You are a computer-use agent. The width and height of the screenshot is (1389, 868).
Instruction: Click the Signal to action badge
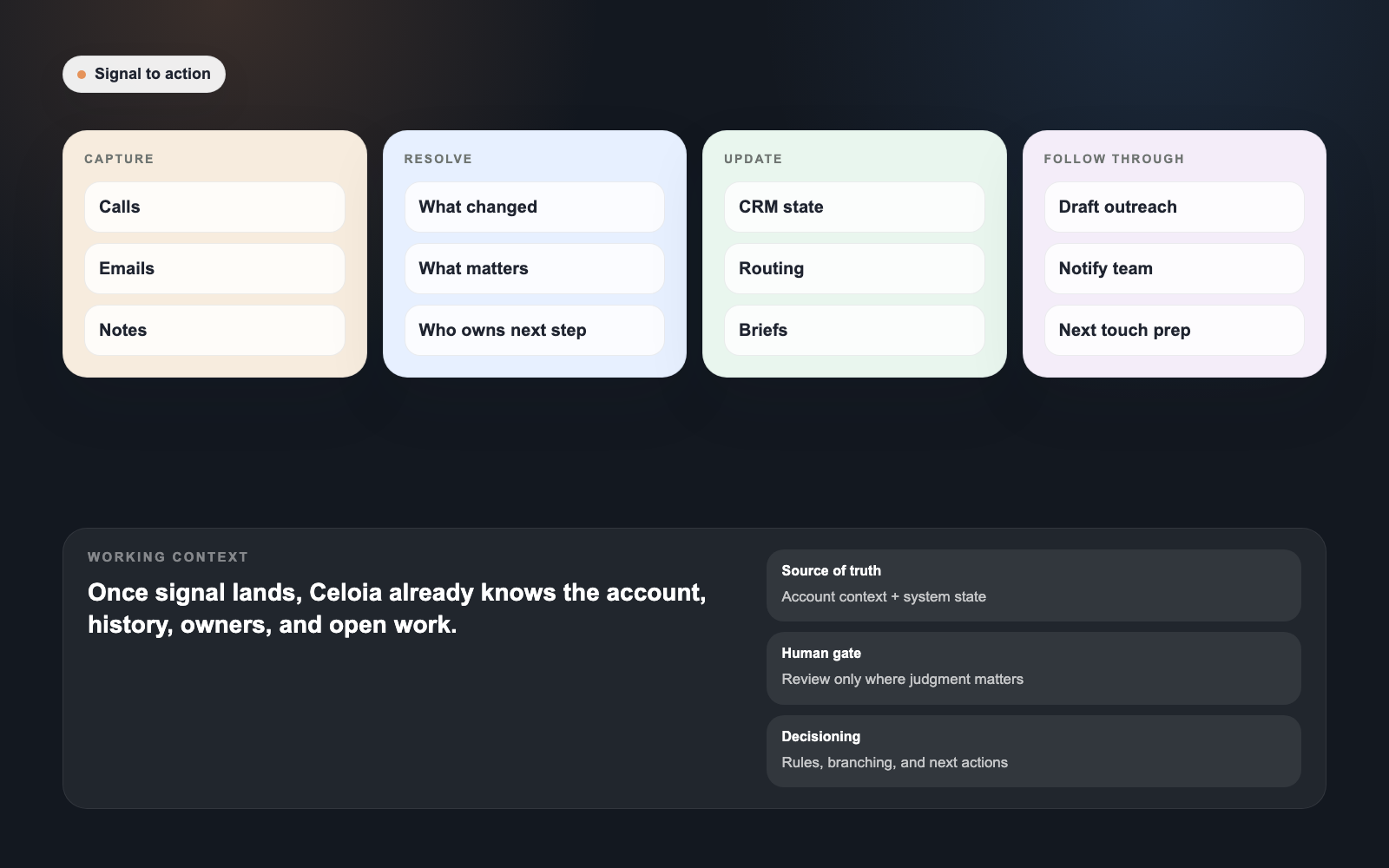pos(143,74)
